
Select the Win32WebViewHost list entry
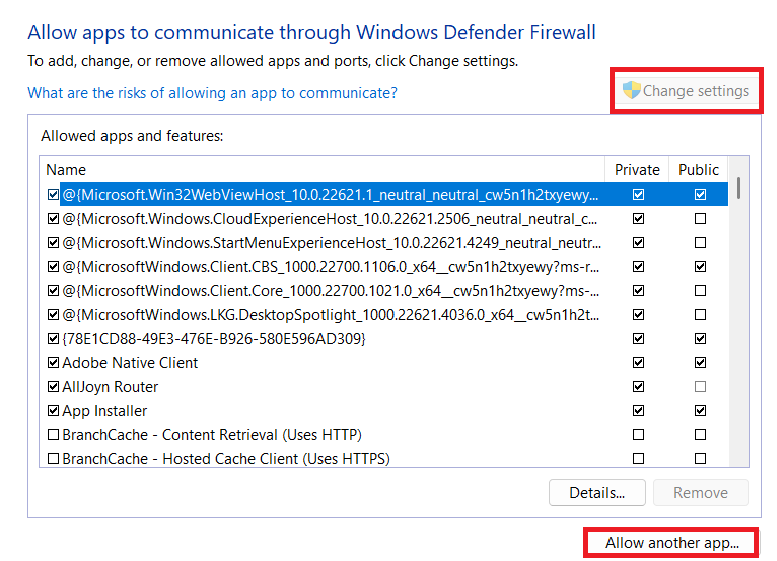[330, 194]
